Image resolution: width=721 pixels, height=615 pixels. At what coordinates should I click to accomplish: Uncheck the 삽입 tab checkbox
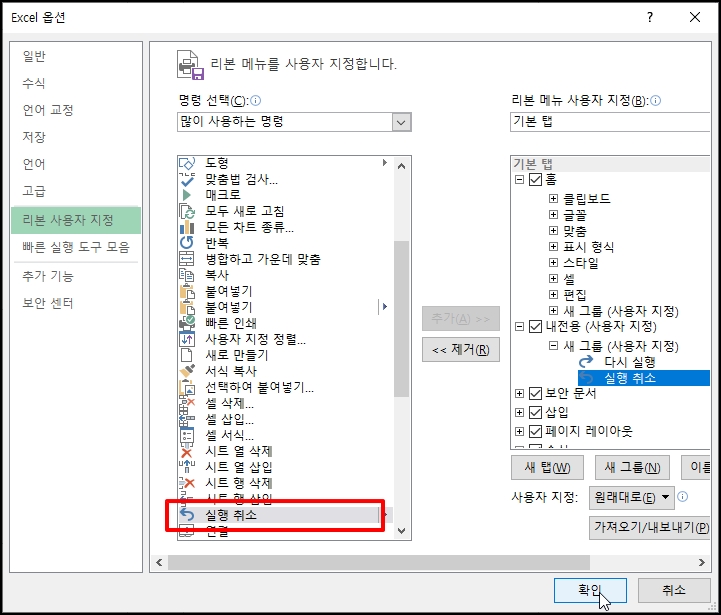coord(535,412)
